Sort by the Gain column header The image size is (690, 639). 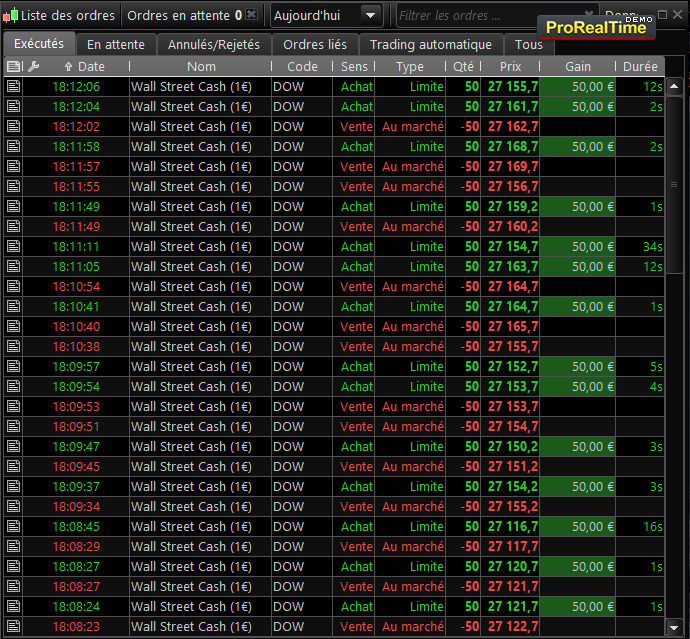578,66
